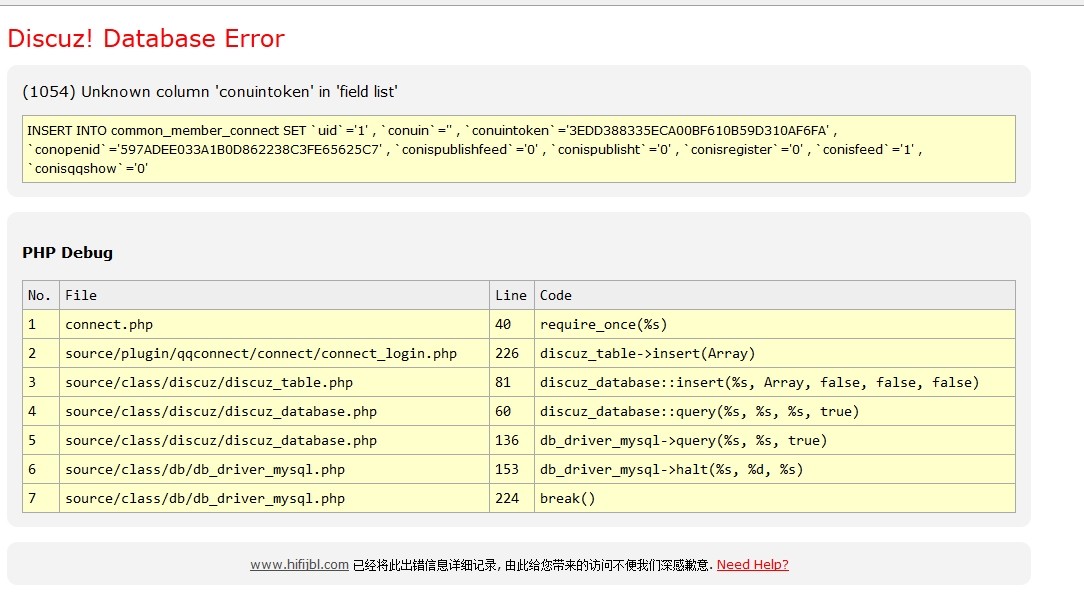Open the 'Need Help?' link
The image size is (1084, 608).
[752, 565]
